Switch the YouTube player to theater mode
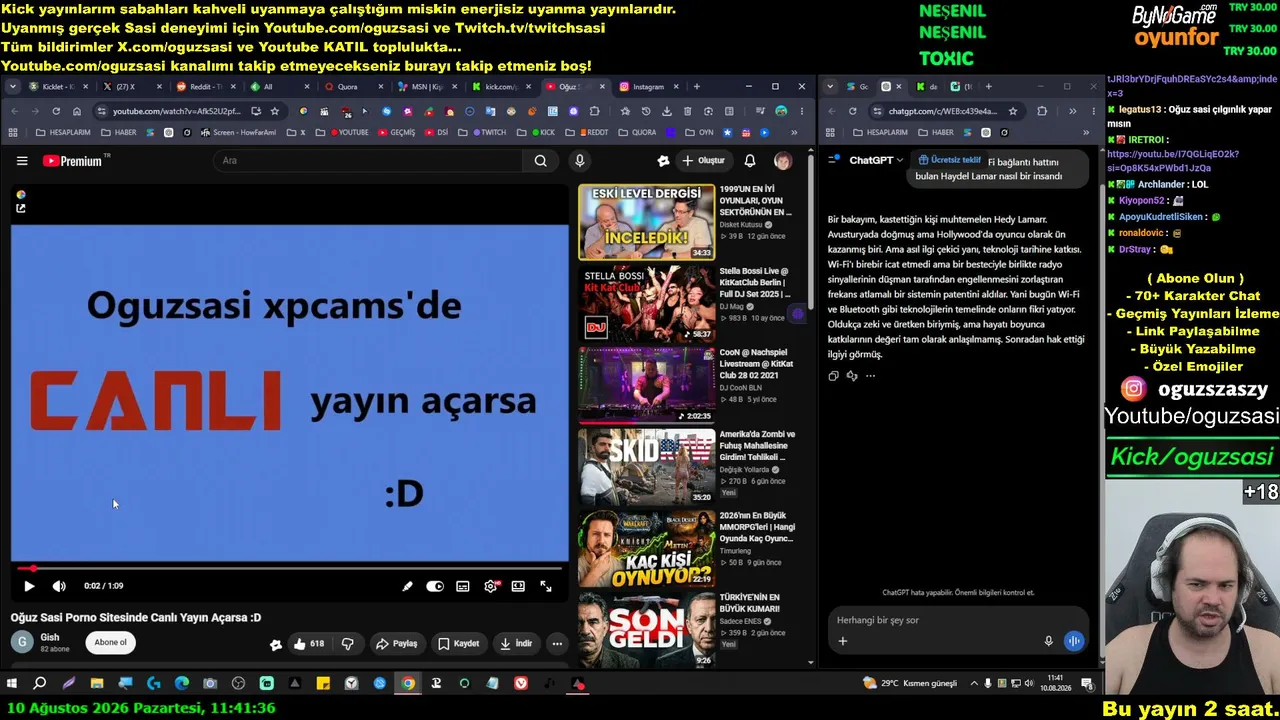 coord(518,587)
